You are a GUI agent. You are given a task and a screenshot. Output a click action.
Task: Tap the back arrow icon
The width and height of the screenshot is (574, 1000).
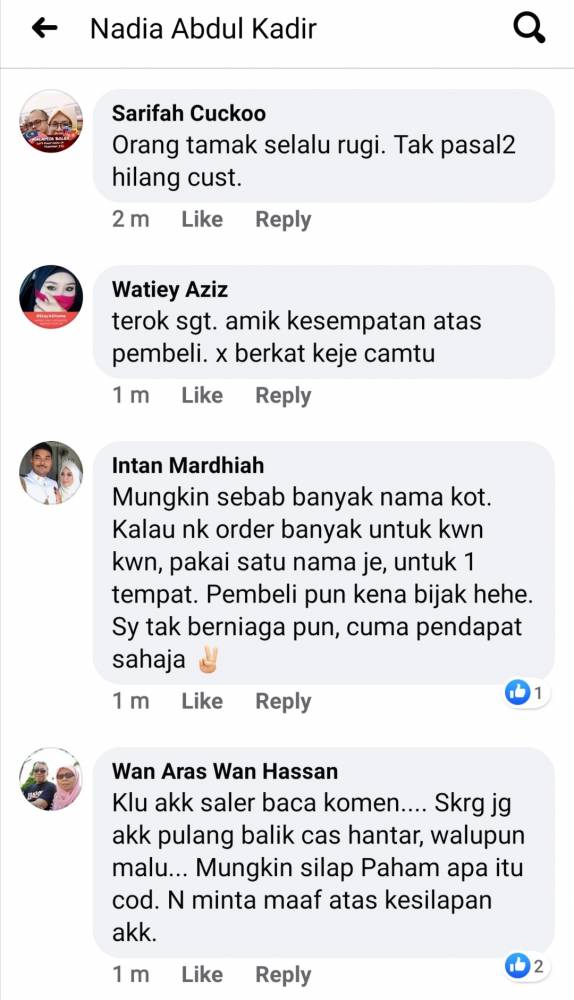[x=45, y=27]
